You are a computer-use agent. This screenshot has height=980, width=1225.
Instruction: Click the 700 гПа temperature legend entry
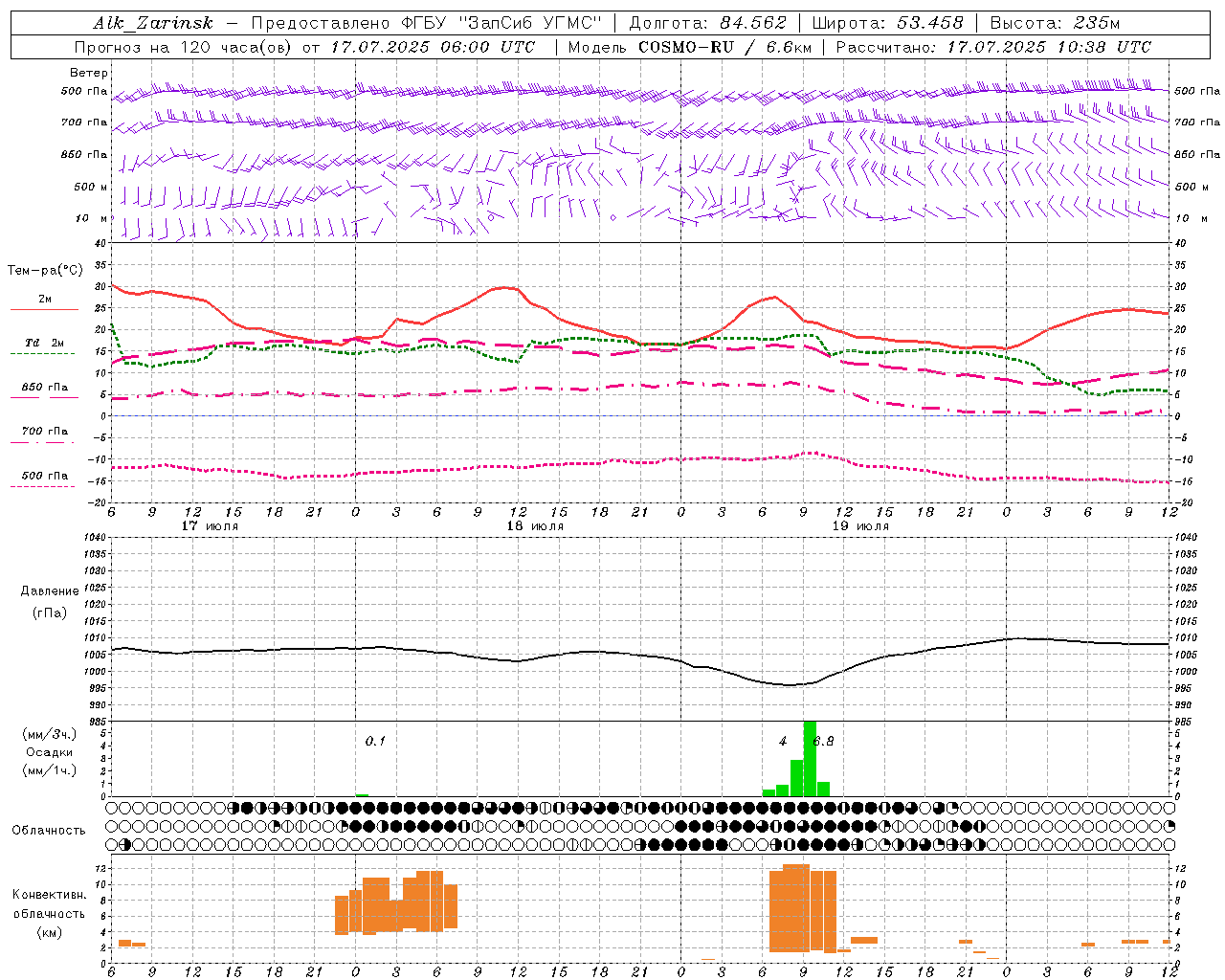(45, 432)
